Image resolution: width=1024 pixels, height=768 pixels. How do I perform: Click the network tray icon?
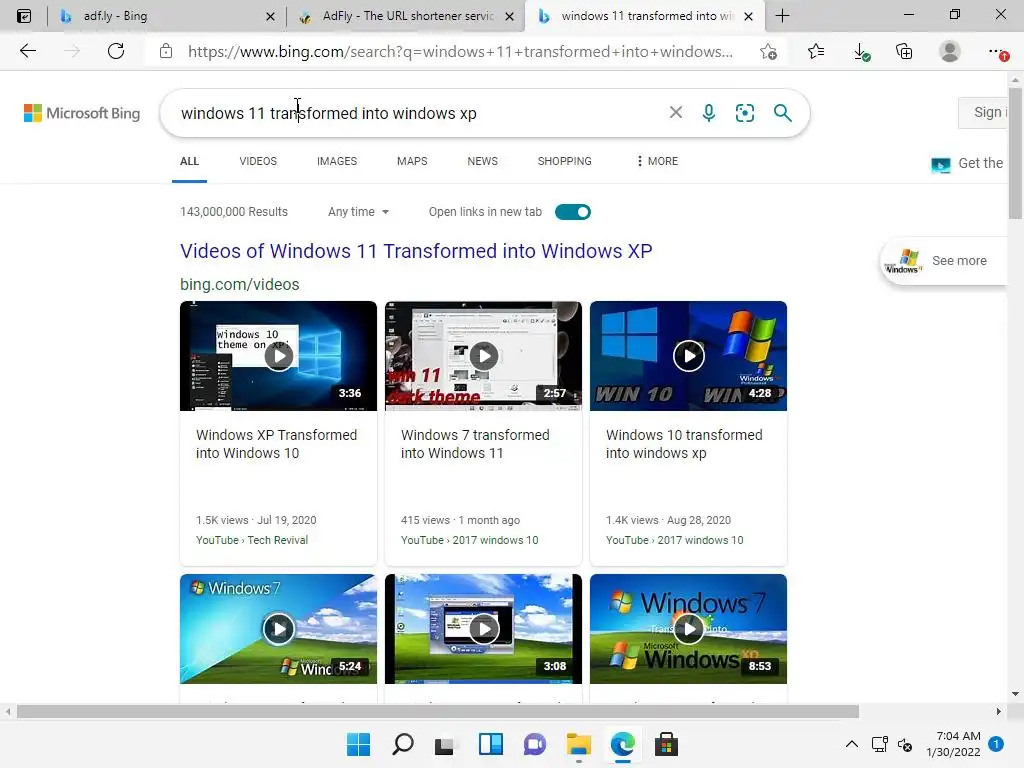pyautogui.click(x=880, y=744)
